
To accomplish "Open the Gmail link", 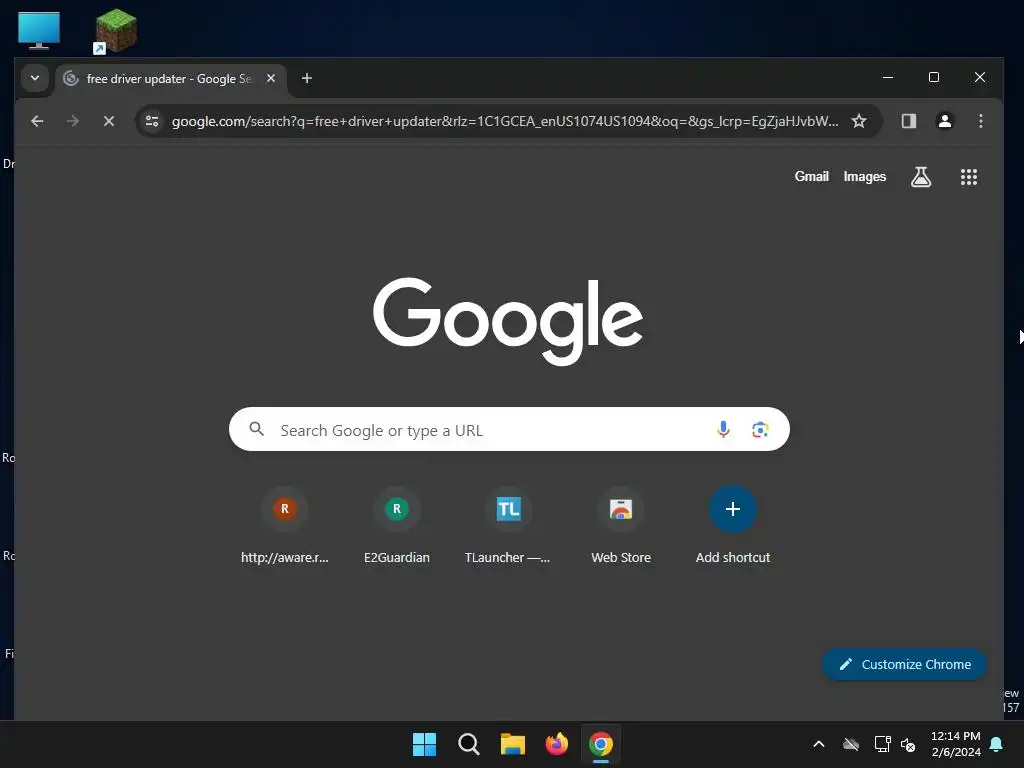I will tap(811, 176).
